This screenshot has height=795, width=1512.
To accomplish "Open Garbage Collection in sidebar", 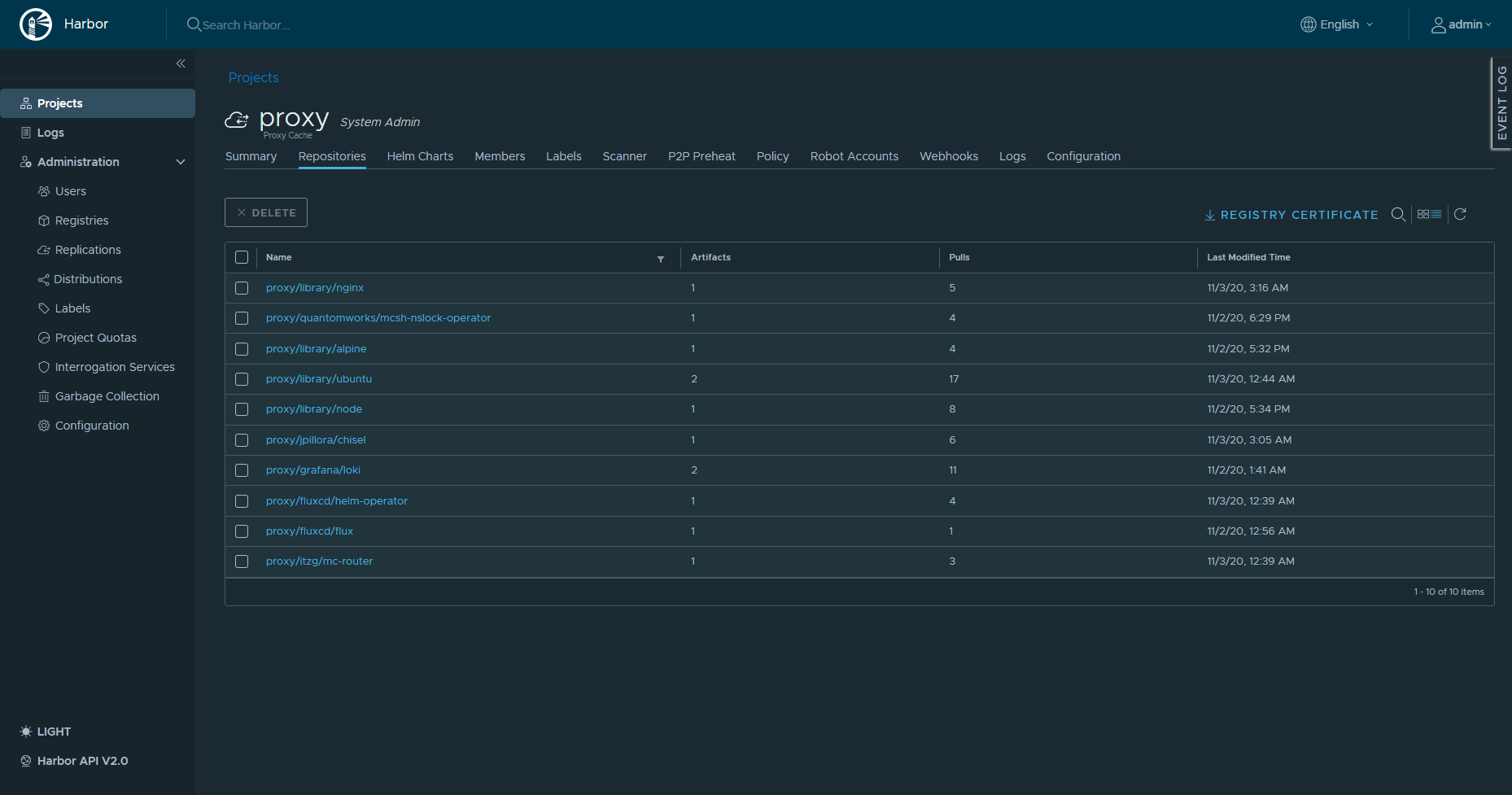I will click(107, 396).
